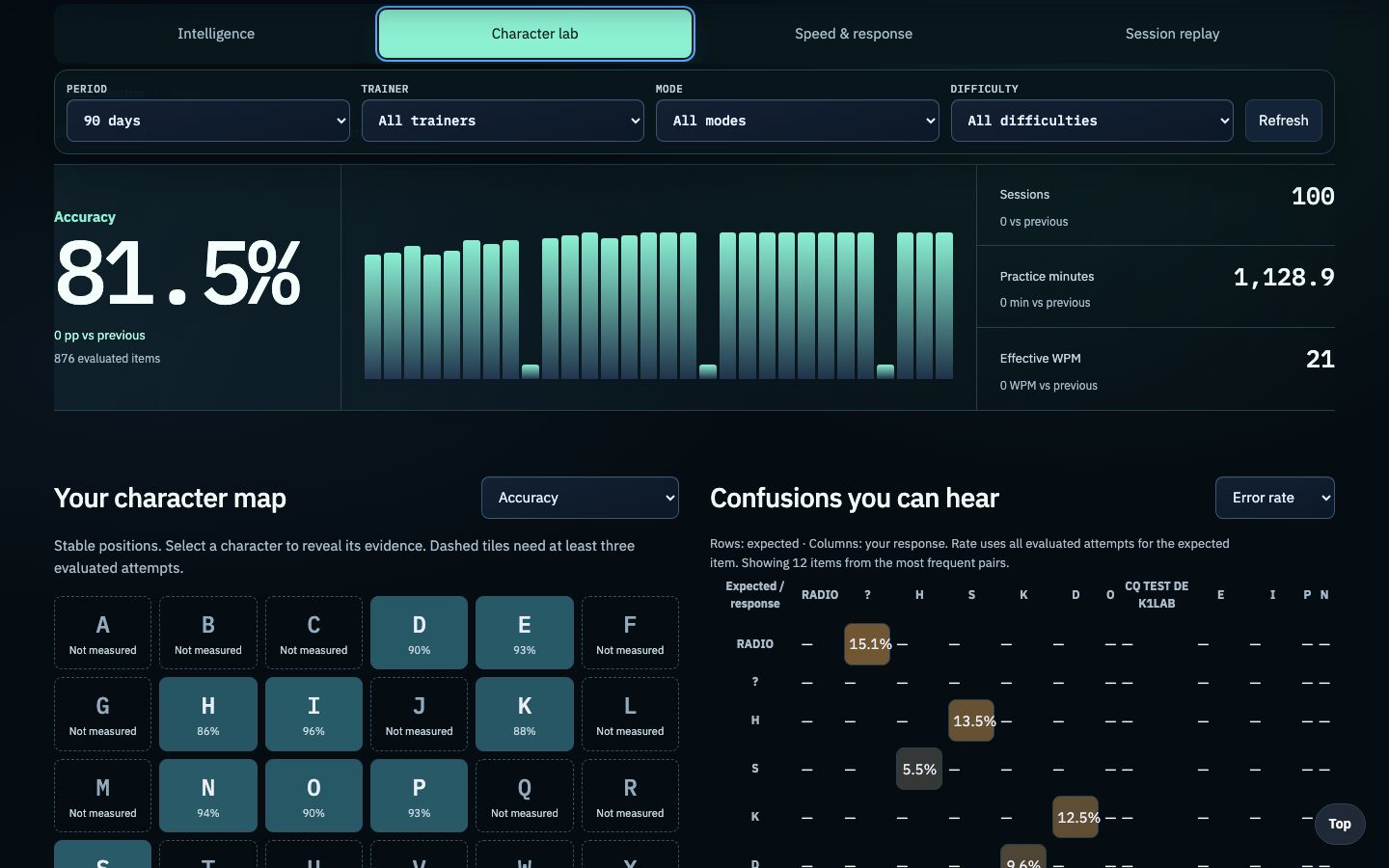Select character tile H at 86%
The image size is (1389, 868).
[208, 715]
